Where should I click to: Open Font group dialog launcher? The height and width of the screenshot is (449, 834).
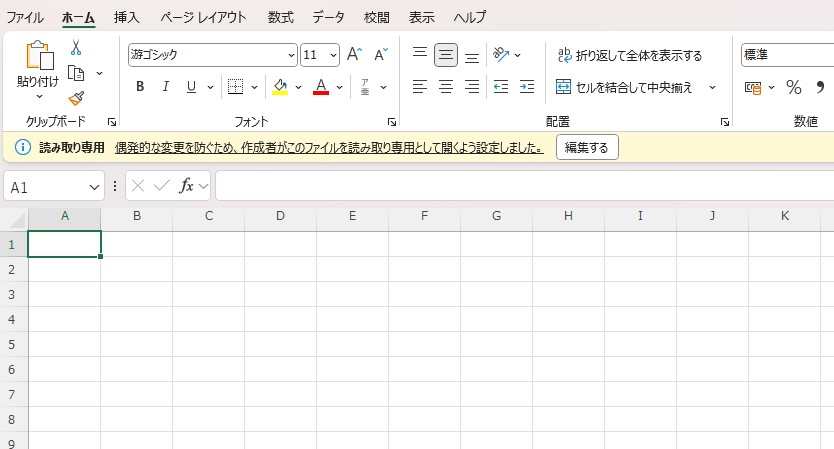(x=392, y=122)
